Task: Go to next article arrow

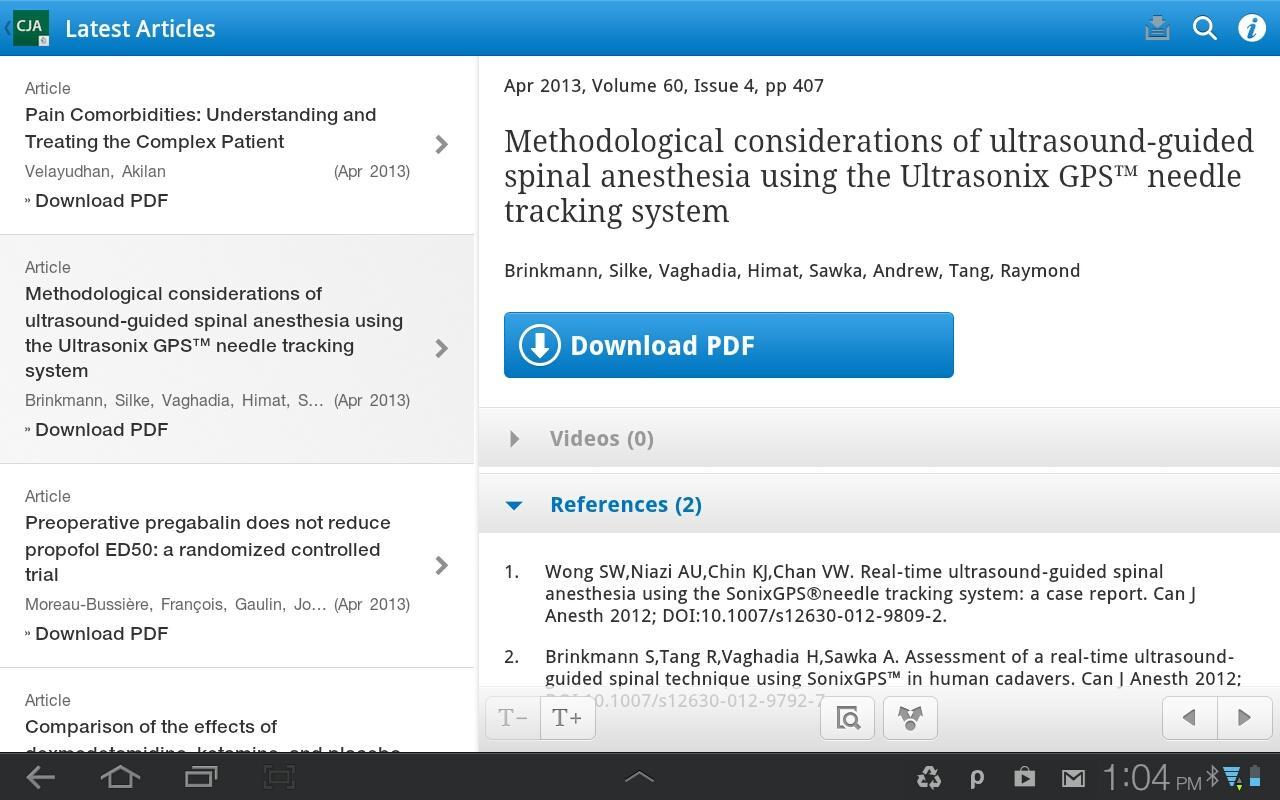Action: pyautogui.click(x=1244, y=718)
